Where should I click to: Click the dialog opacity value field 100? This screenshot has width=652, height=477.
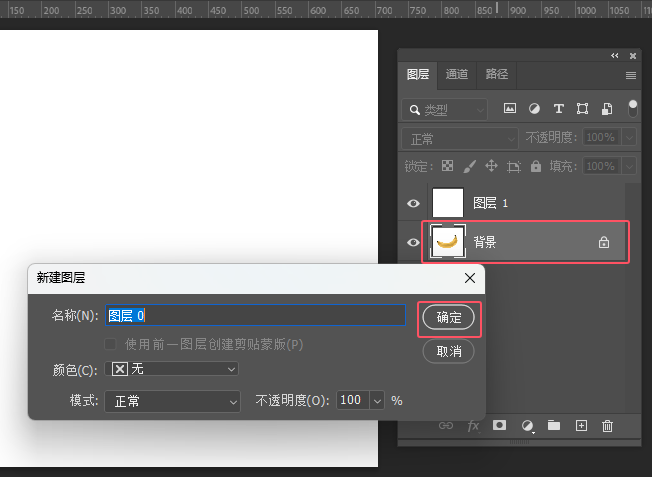[352, 400]
